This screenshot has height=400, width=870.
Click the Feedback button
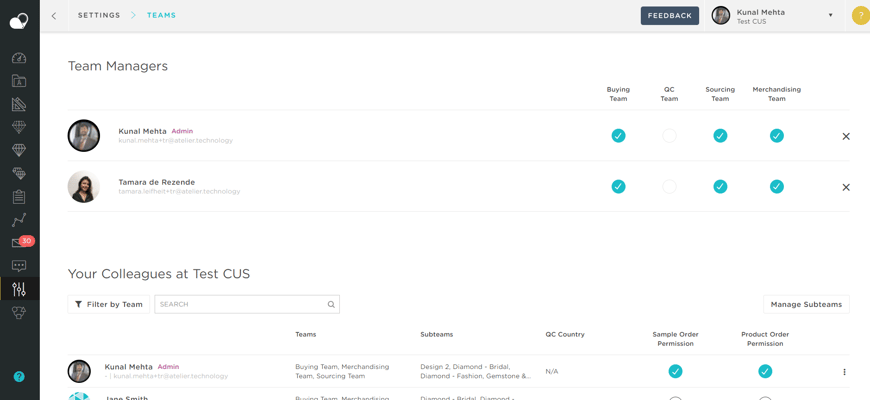tap(670, 16)
